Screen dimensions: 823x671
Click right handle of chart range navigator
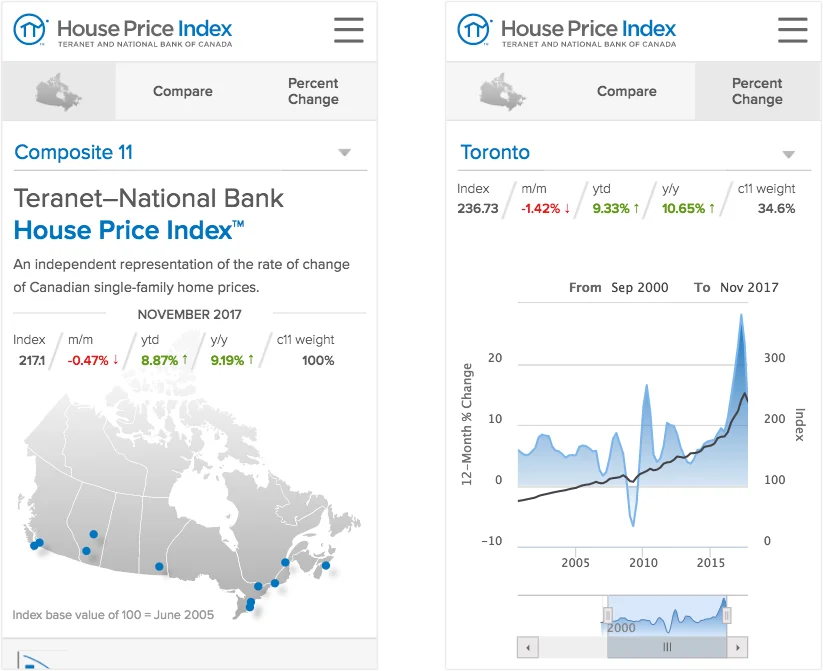727,615
